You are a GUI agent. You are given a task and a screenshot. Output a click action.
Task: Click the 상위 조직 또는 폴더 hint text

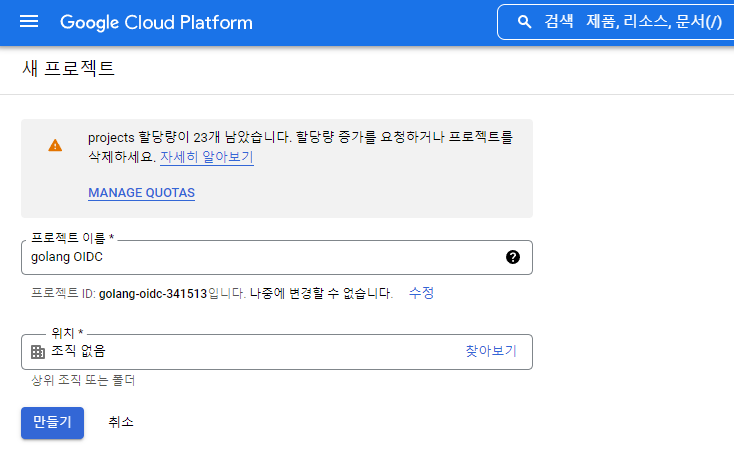click(83, 380)
